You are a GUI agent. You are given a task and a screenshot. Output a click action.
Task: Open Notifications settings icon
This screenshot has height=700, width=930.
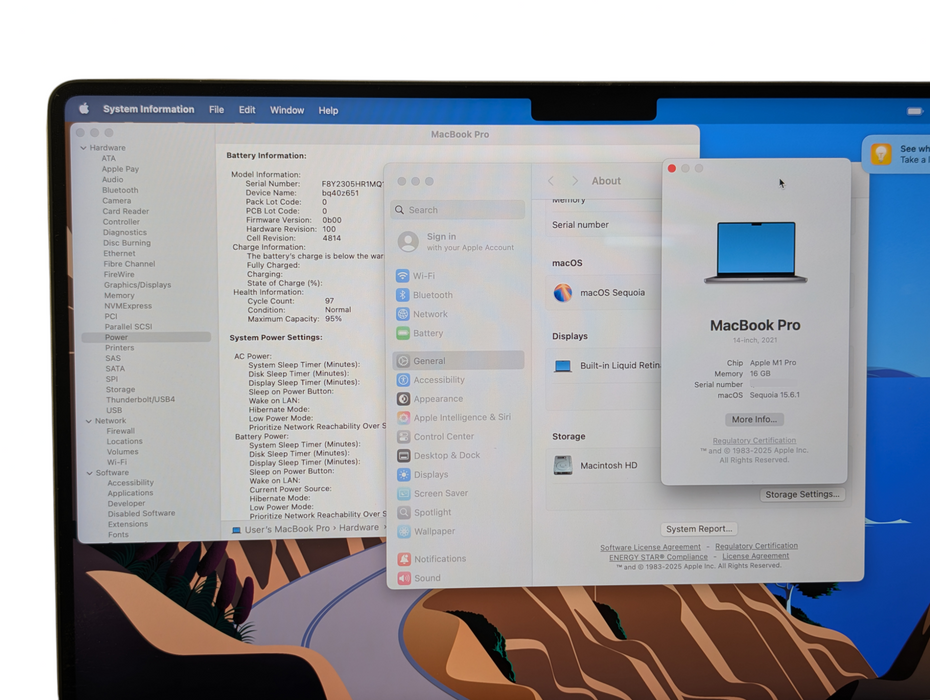[405, 559]
